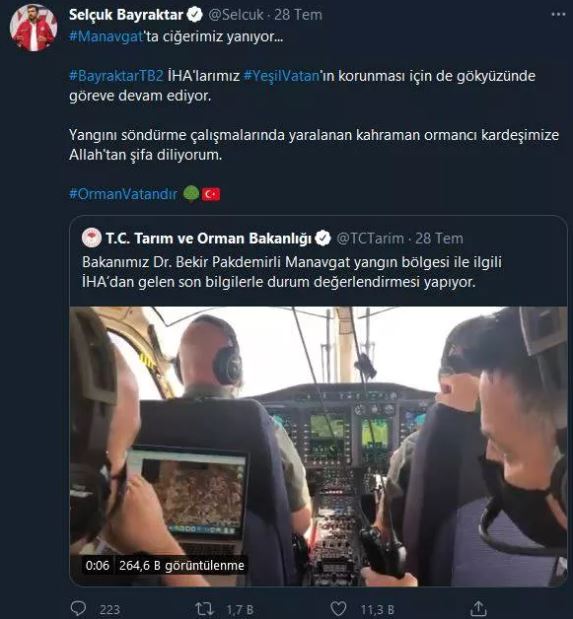Open the Selçuk Bayraktar display name

click(x=126, y=15)
